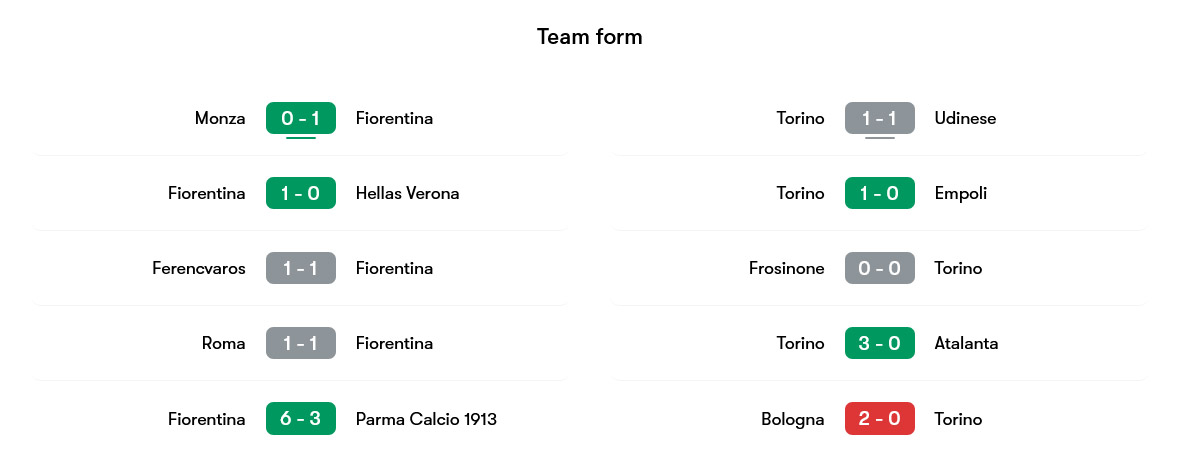The width and height of the screenshot is (1183, 462).
Task: Open the Torino 1 - 0 Empoli score
Action: (x=879, y=193)
